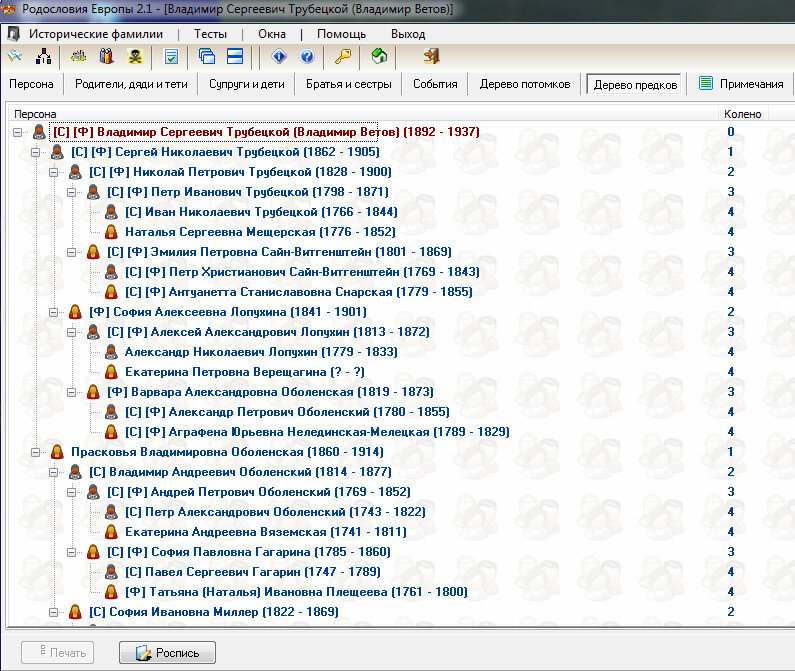Viewport: 795px width, 671px height.
Task: Select Аграфена Юрьевна Нелединская-Мелецкая row
Action: [317, 432]
